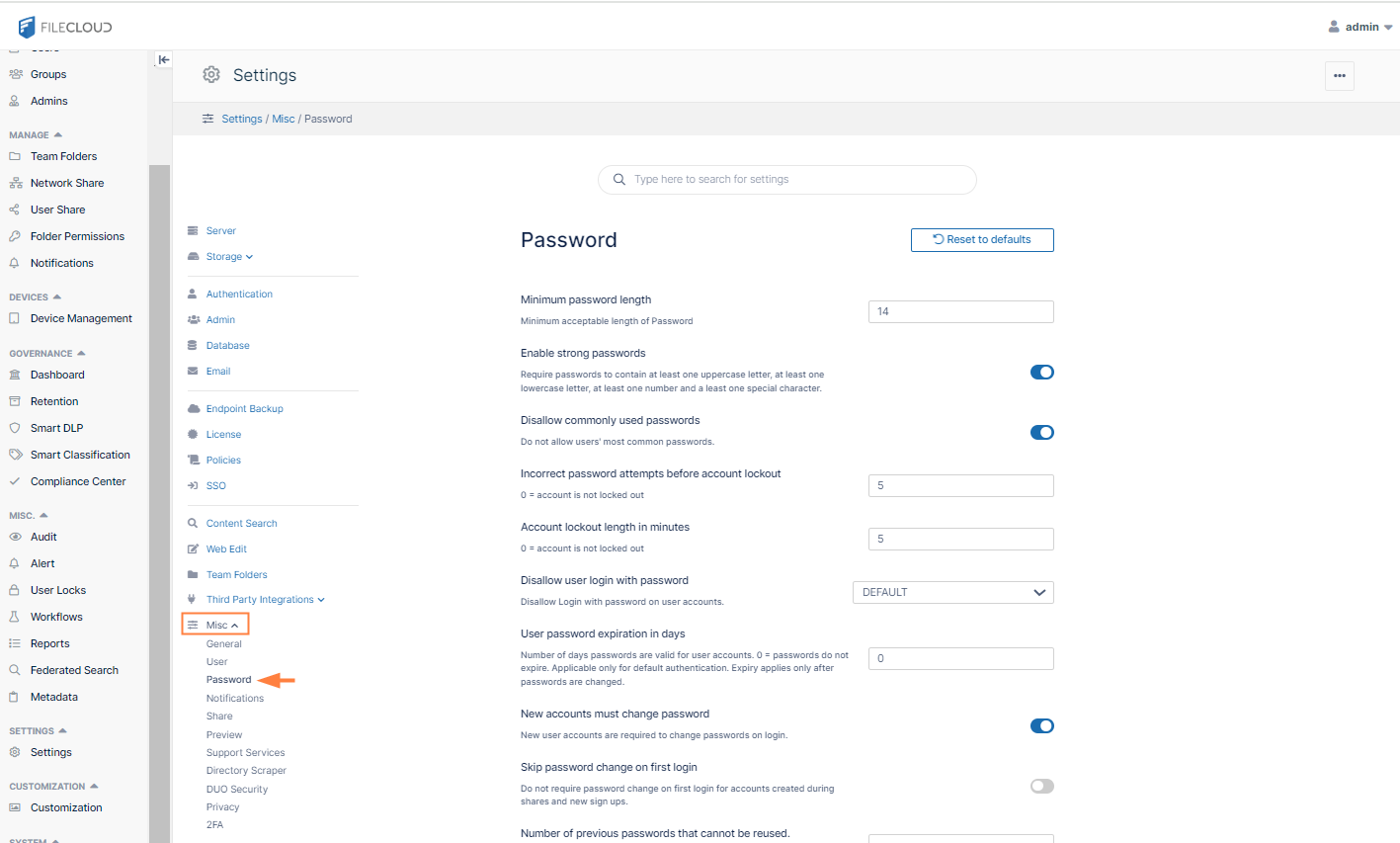Click Reset to defaults button
Screen dimensions: 1400x843
point(981,239)
